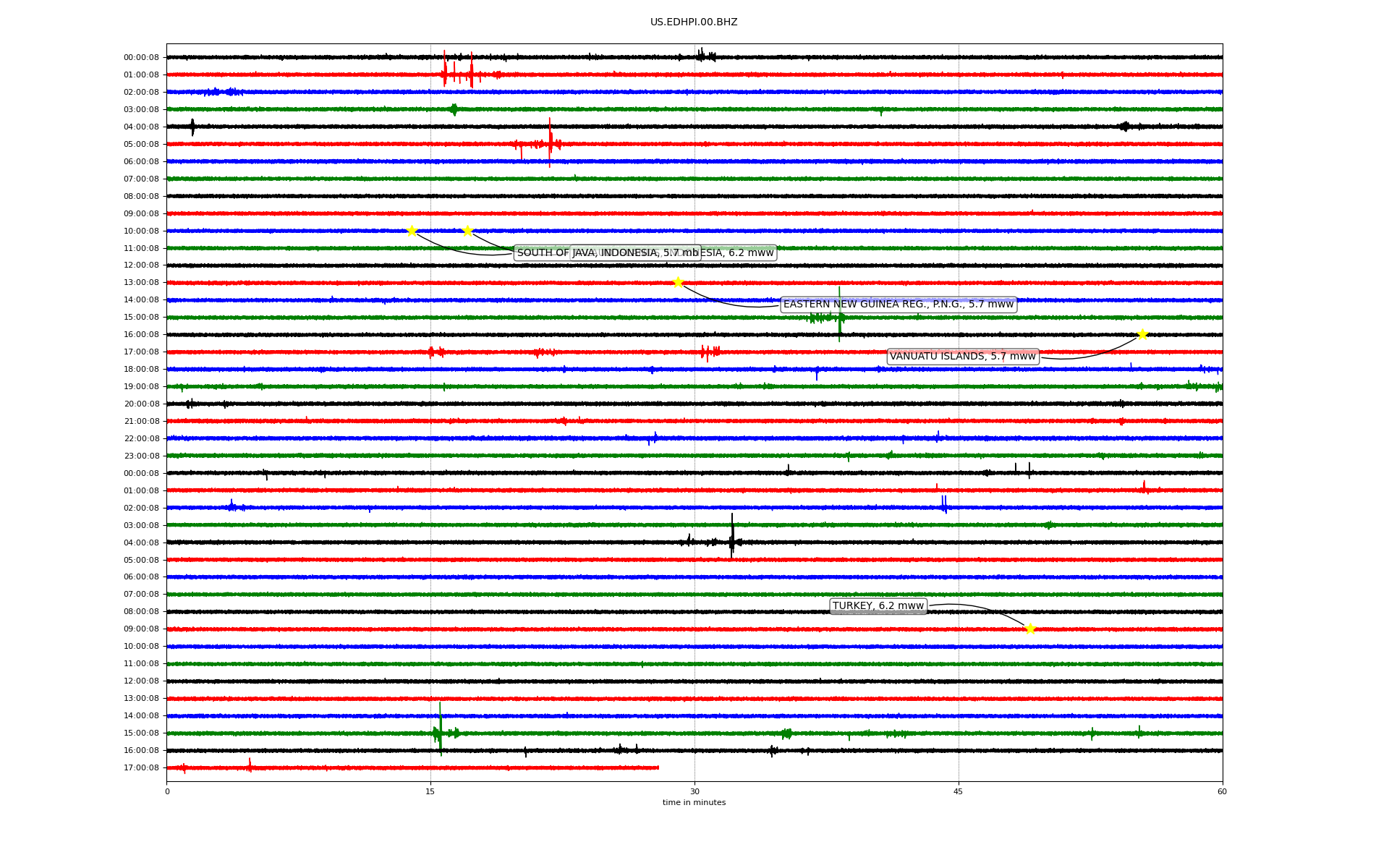
Task: Click the 17:00:08 label beside the short final red trace
Action: pos(141,768)
